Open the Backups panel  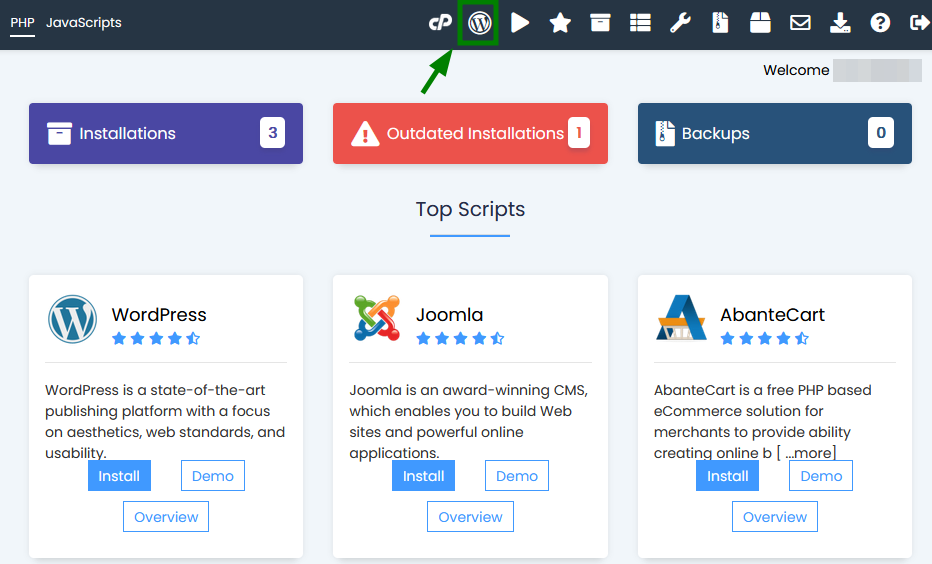click(x=774, y=133)
